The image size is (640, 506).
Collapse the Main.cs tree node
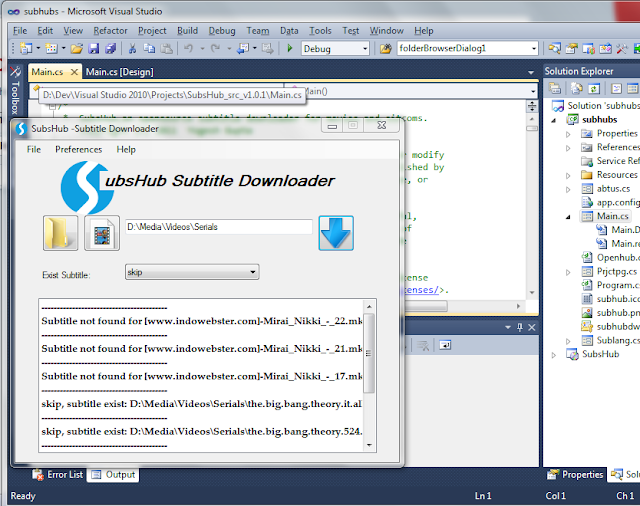568,217
